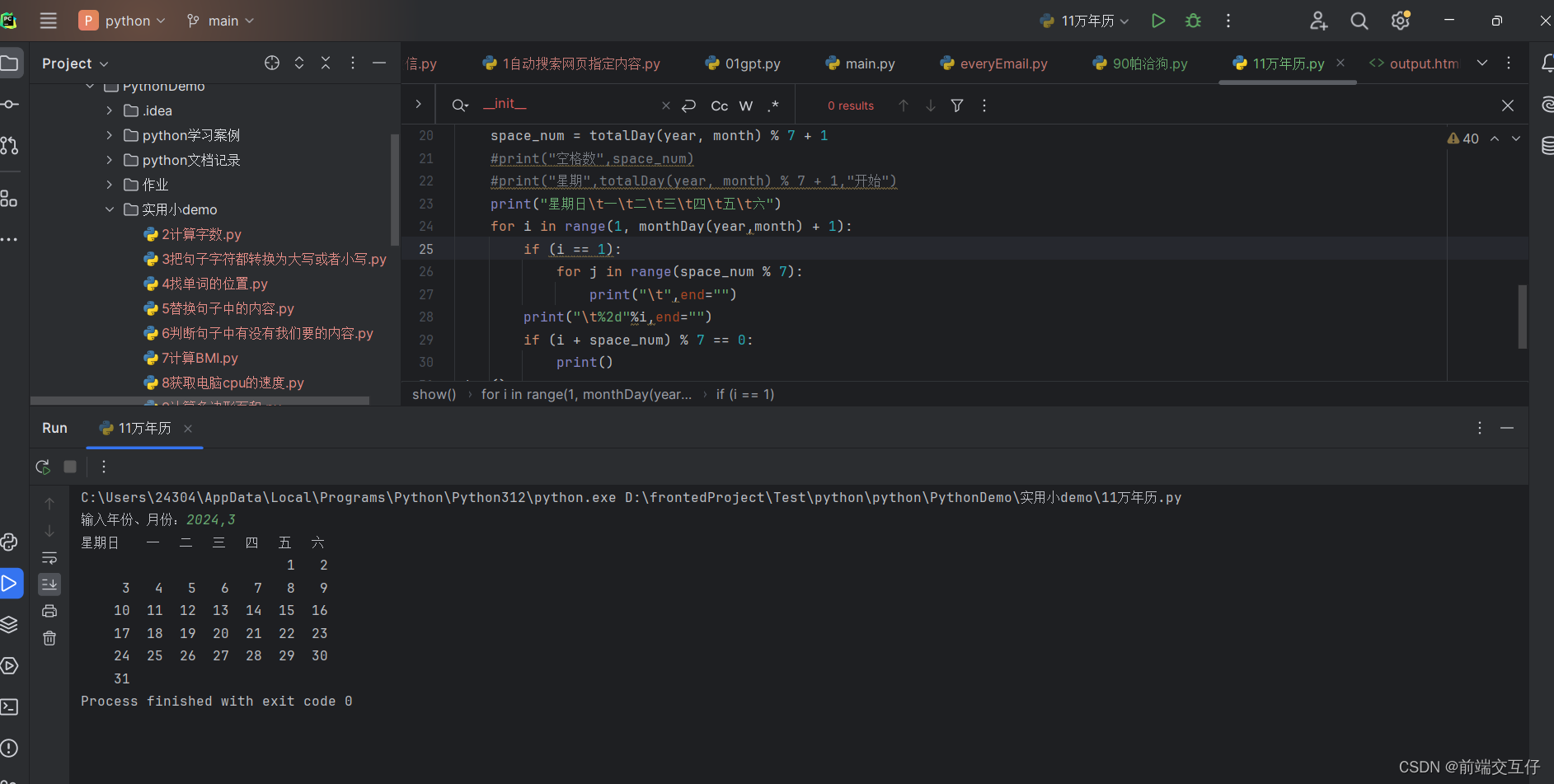Screen dimensions: 1554x784
Task: Open Structure tool window icon
Action: click(9, 198)
